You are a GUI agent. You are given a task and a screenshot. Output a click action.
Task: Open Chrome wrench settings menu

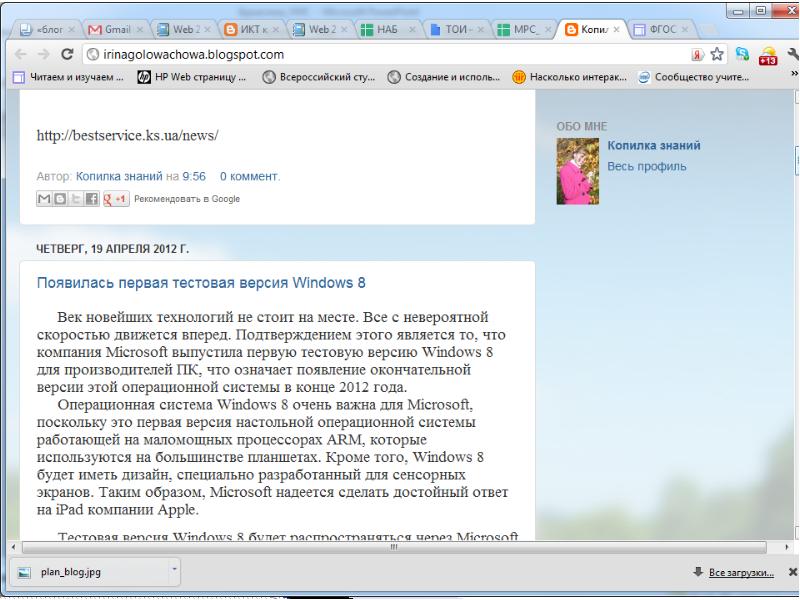pyautogui.click(x=792, y=55)
